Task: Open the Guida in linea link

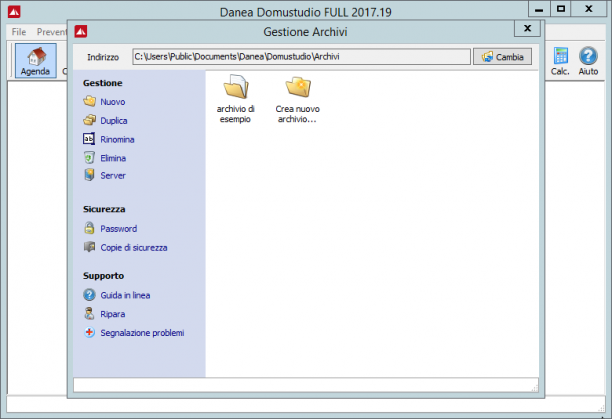Action: coord(125,295)
